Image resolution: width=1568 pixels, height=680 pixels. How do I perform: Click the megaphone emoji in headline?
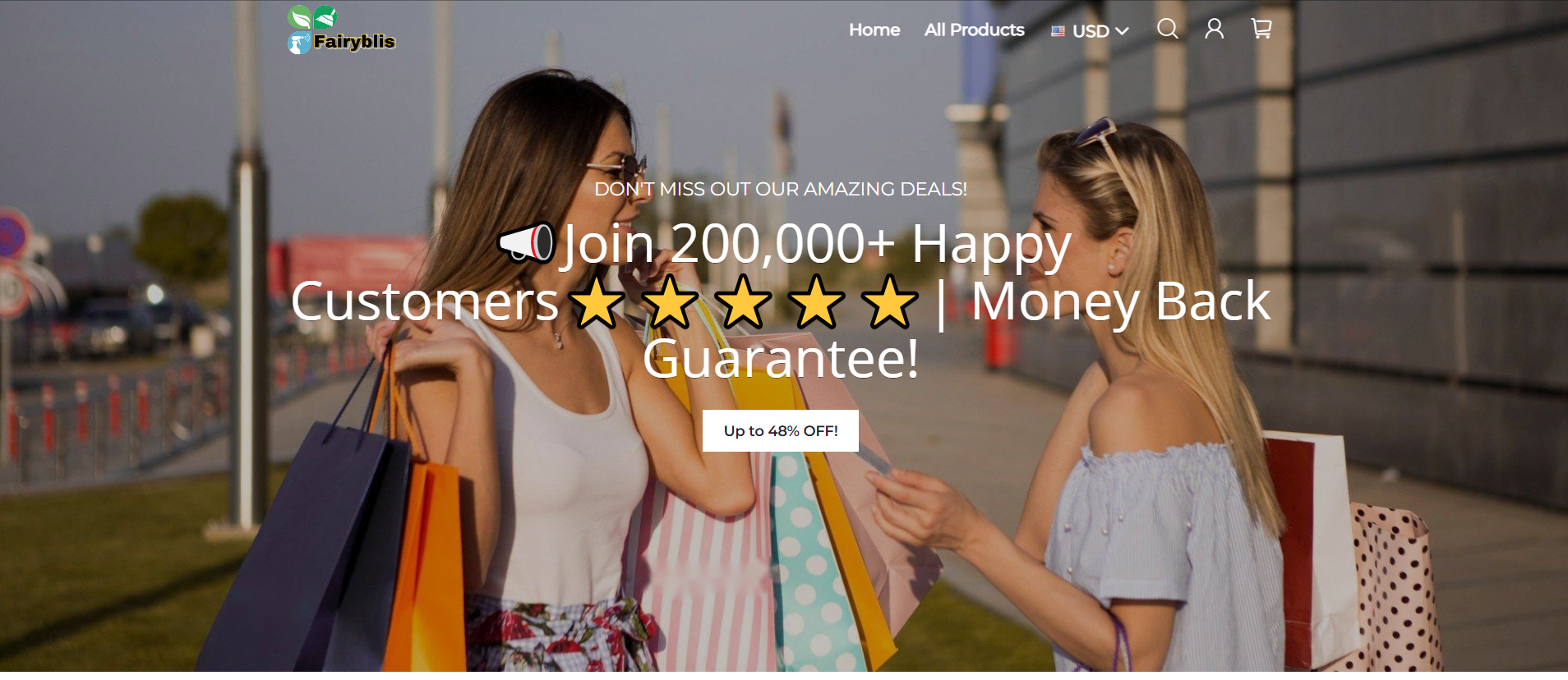[527, 242]
